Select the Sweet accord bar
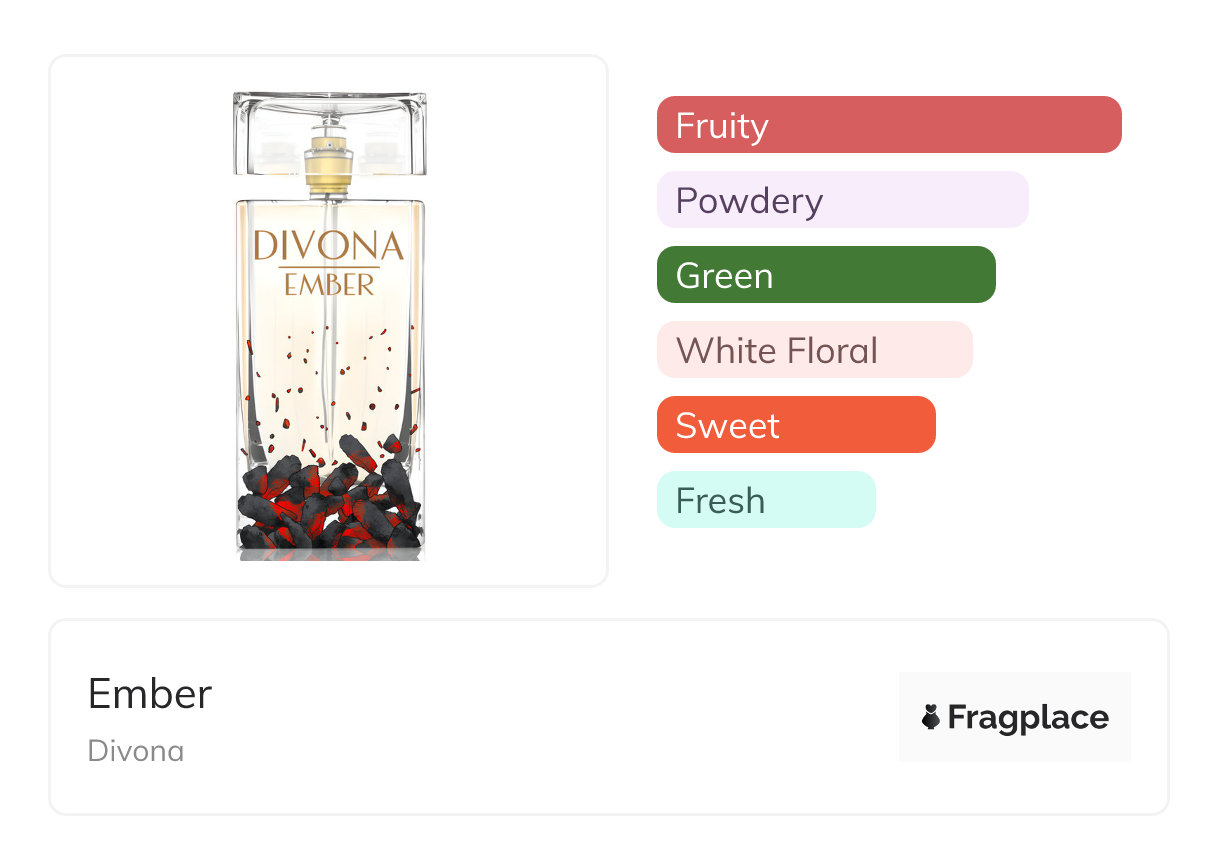The image size is (1218, 864). (796, 425)
